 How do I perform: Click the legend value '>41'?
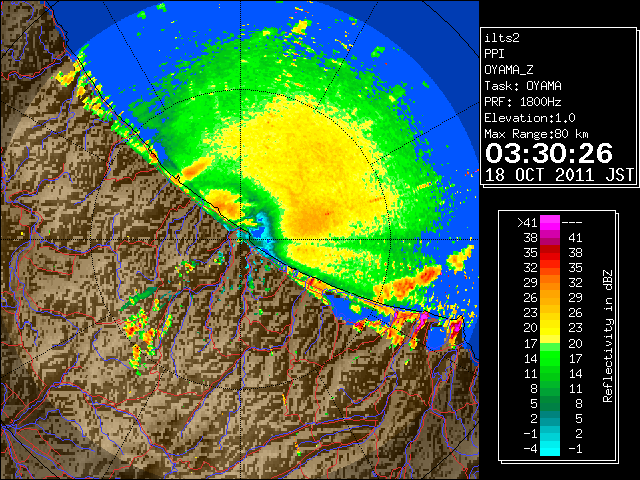[x=527, y=222]
